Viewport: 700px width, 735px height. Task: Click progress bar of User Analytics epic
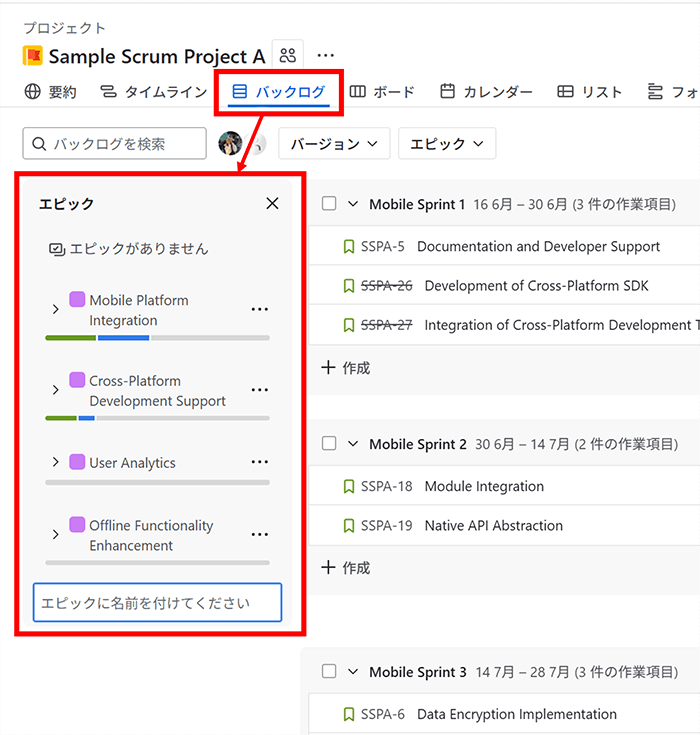pos(158,482)
